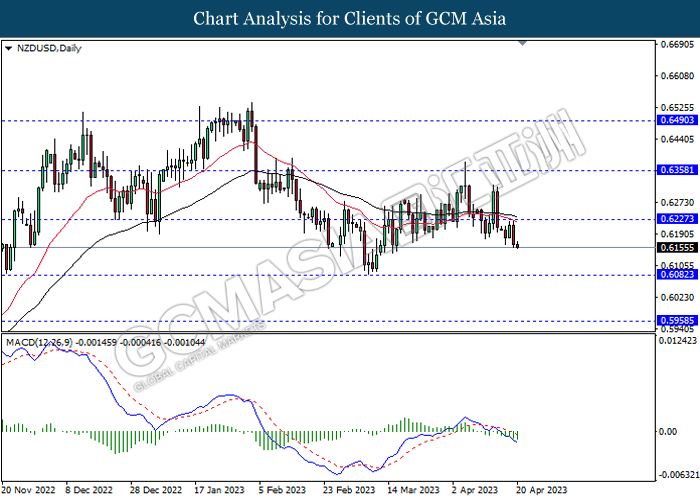The width and height of the screenshot is (700, 500).
Task: Click the NZDUSD,Daily symbol title
Action: click(x=49, y=48)
